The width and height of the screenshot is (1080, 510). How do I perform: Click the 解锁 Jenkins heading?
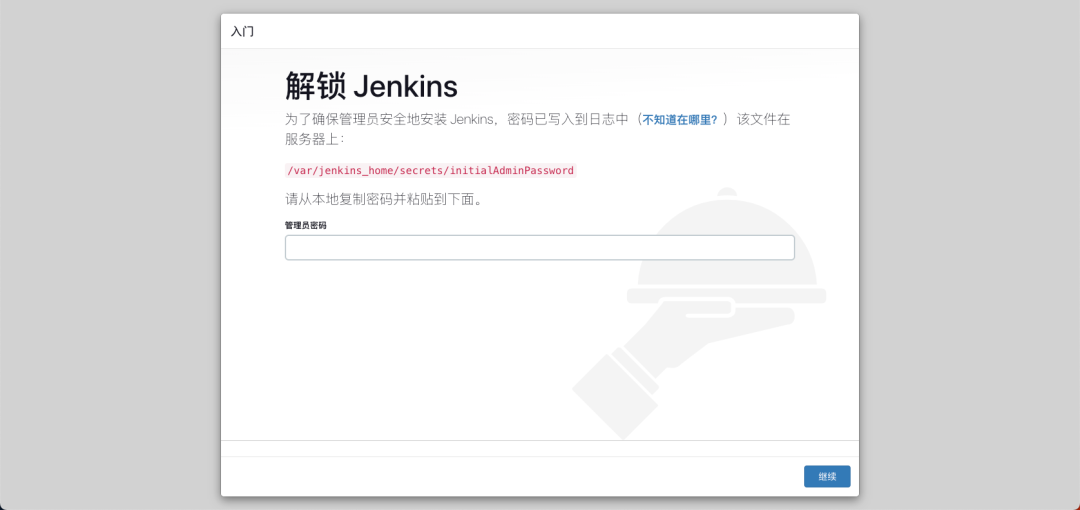point(371,87)
